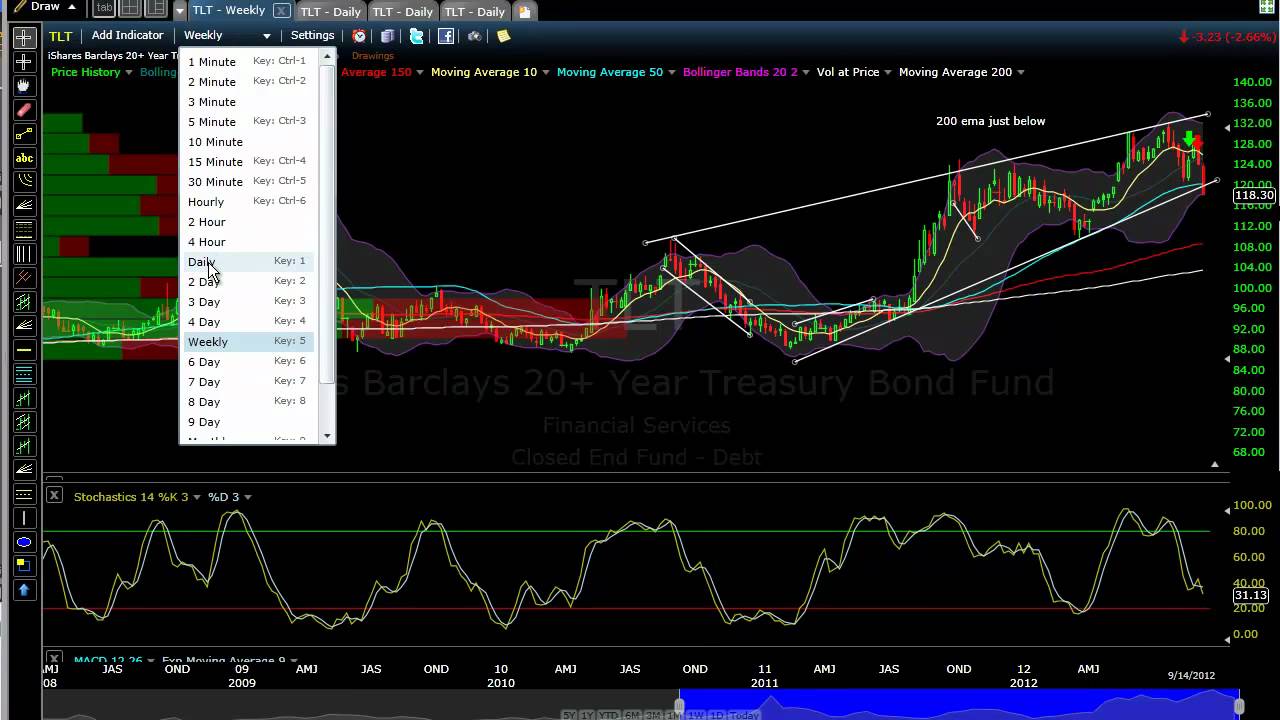Expand Vol at Price options arrow
This screenshot has height=720, width=1280.
889,72
